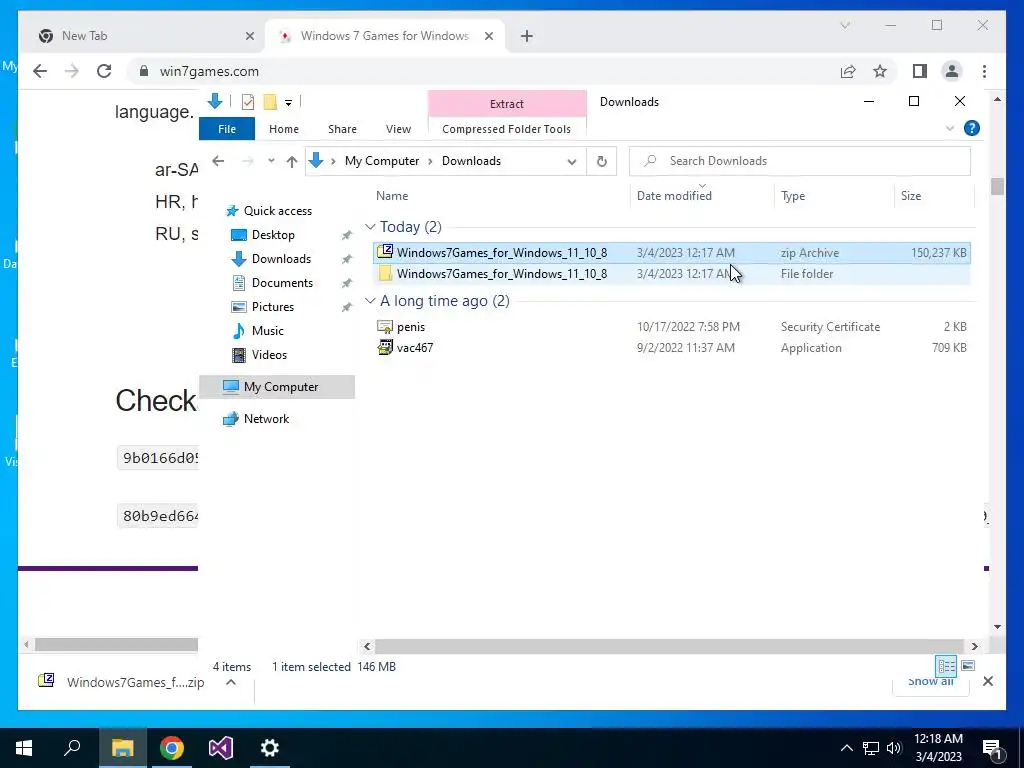Close the Chrome downloads bar
The width and height of the screenshot is (1024, 768).
[x=987, y=681]
